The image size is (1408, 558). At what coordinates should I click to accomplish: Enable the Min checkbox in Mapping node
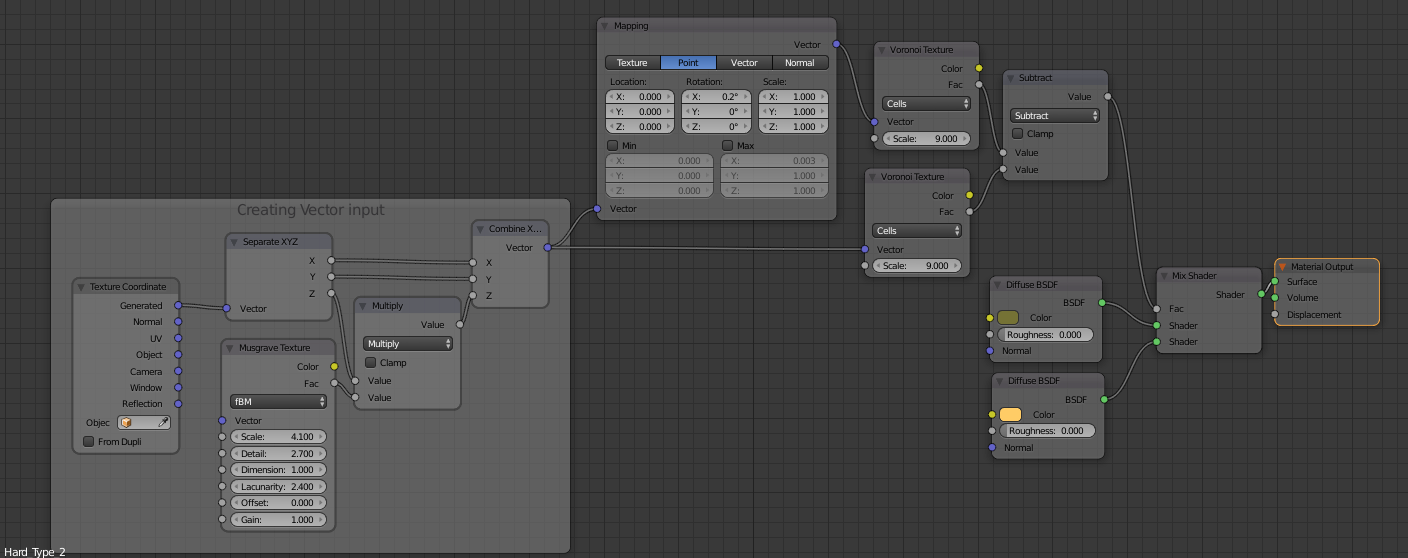613,145
